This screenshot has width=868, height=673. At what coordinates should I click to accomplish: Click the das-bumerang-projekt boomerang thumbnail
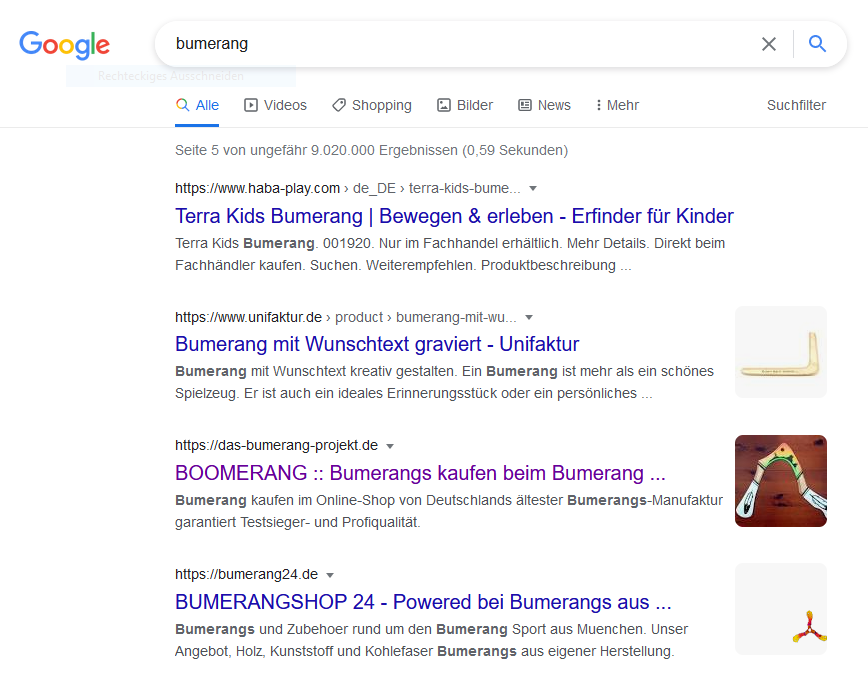coord(781,481)
